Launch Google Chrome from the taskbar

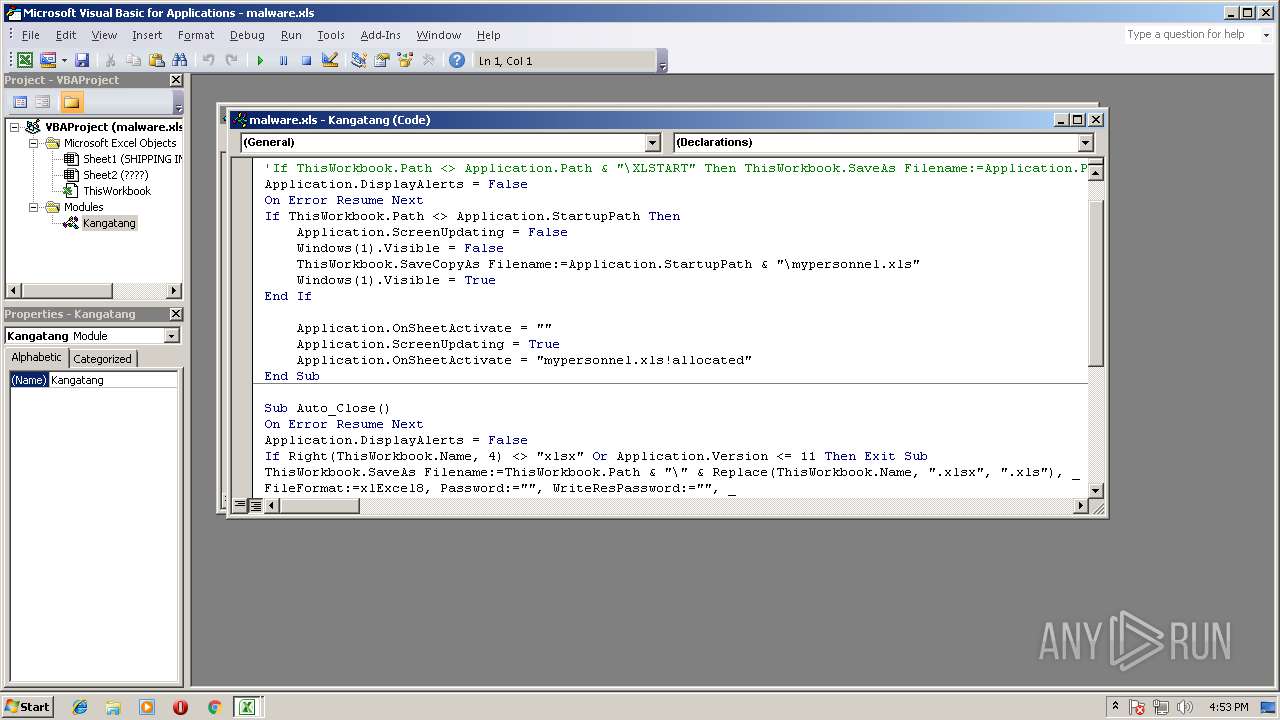tap(214, 707)
